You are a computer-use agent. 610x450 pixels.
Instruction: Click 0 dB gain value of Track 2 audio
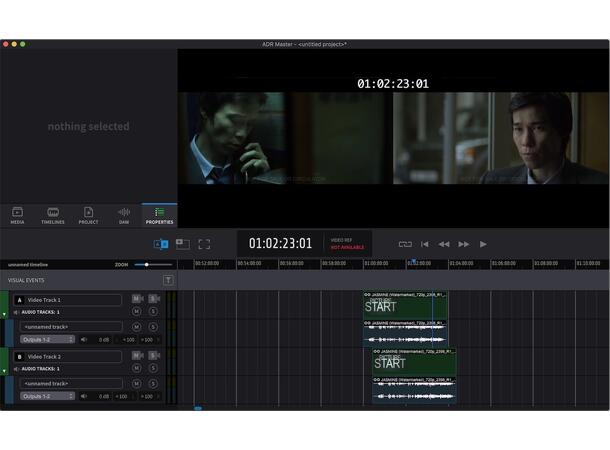click(x=103, y=397)
